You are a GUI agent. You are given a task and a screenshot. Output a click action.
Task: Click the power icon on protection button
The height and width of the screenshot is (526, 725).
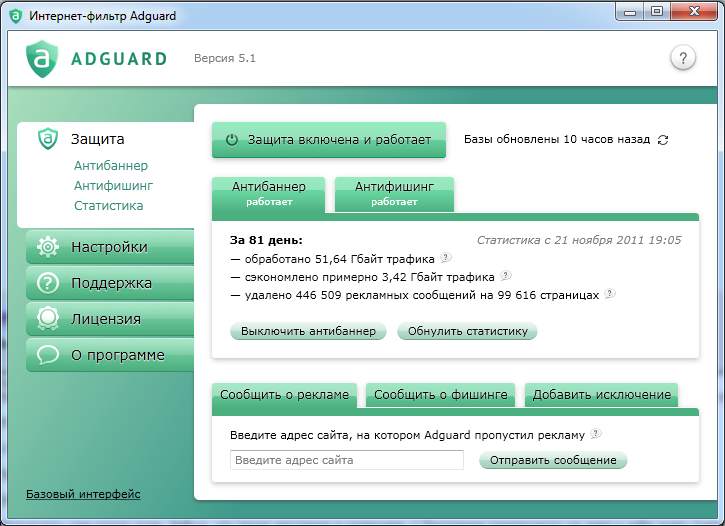[x=232, y=140]
